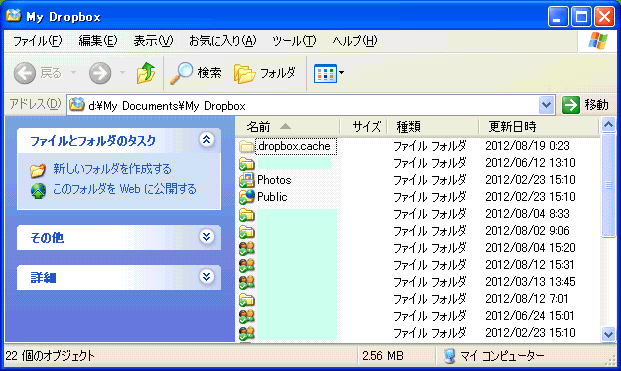The image size is (621, 371).
Task: Open the 表示(V) menu
Action: (x=153, y=41)
